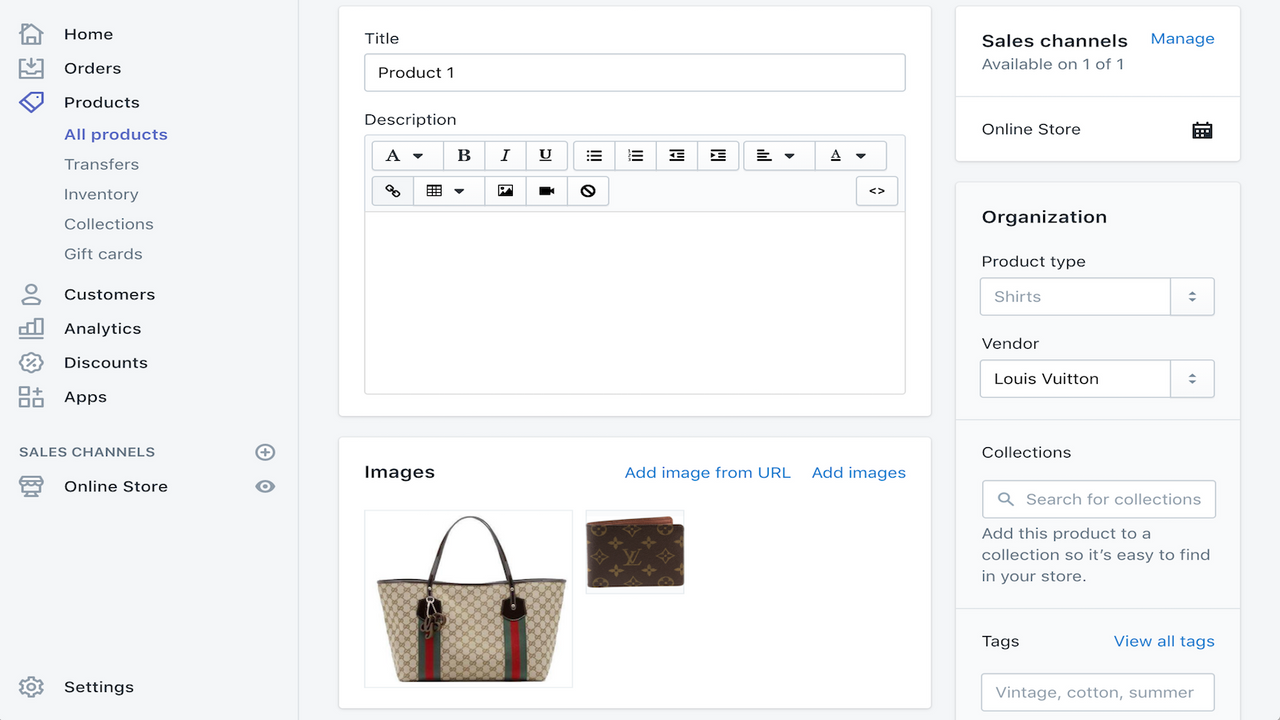
Task: Insert an image into the description
Action: [x=505, y=190]
